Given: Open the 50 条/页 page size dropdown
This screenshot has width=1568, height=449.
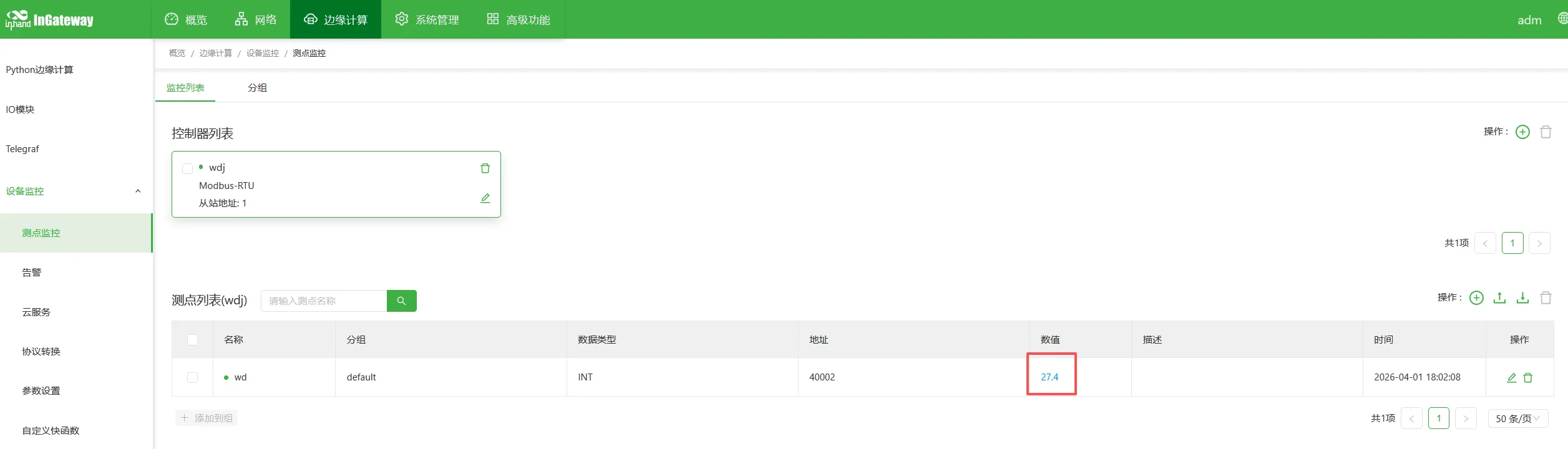Looking at the screenshot, I should click(1518, 418).
